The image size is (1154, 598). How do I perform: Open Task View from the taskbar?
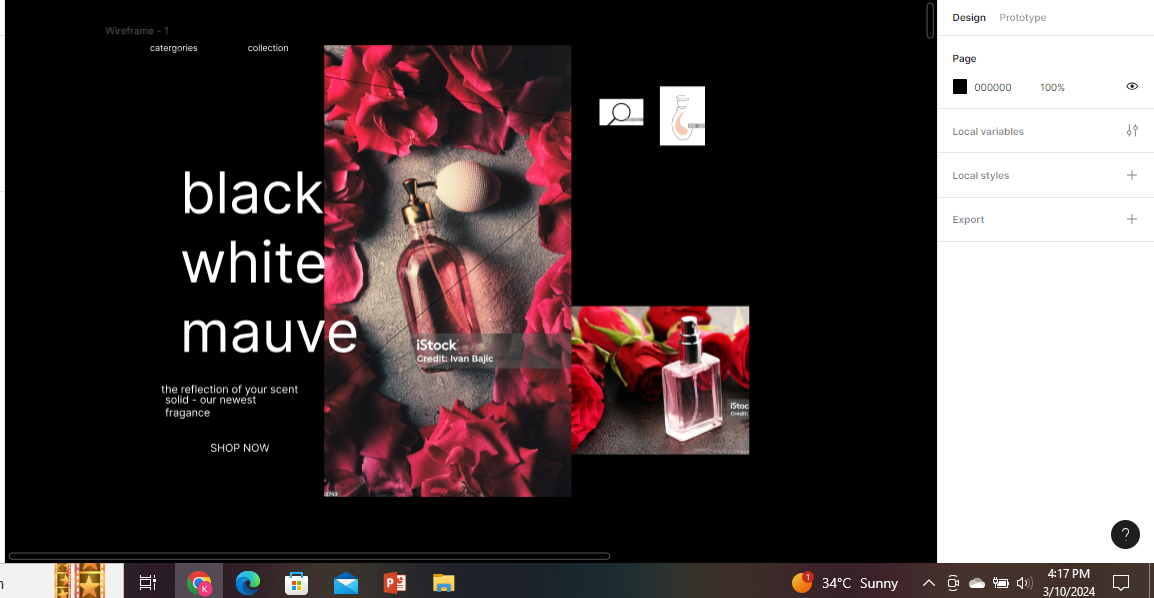[148, 583]
